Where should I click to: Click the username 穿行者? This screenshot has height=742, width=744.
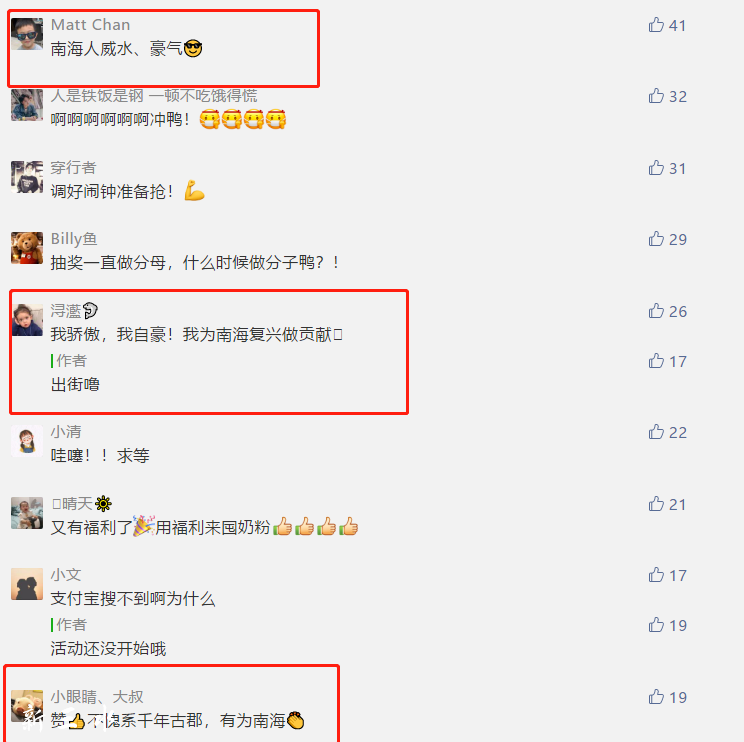pos(73,167)
